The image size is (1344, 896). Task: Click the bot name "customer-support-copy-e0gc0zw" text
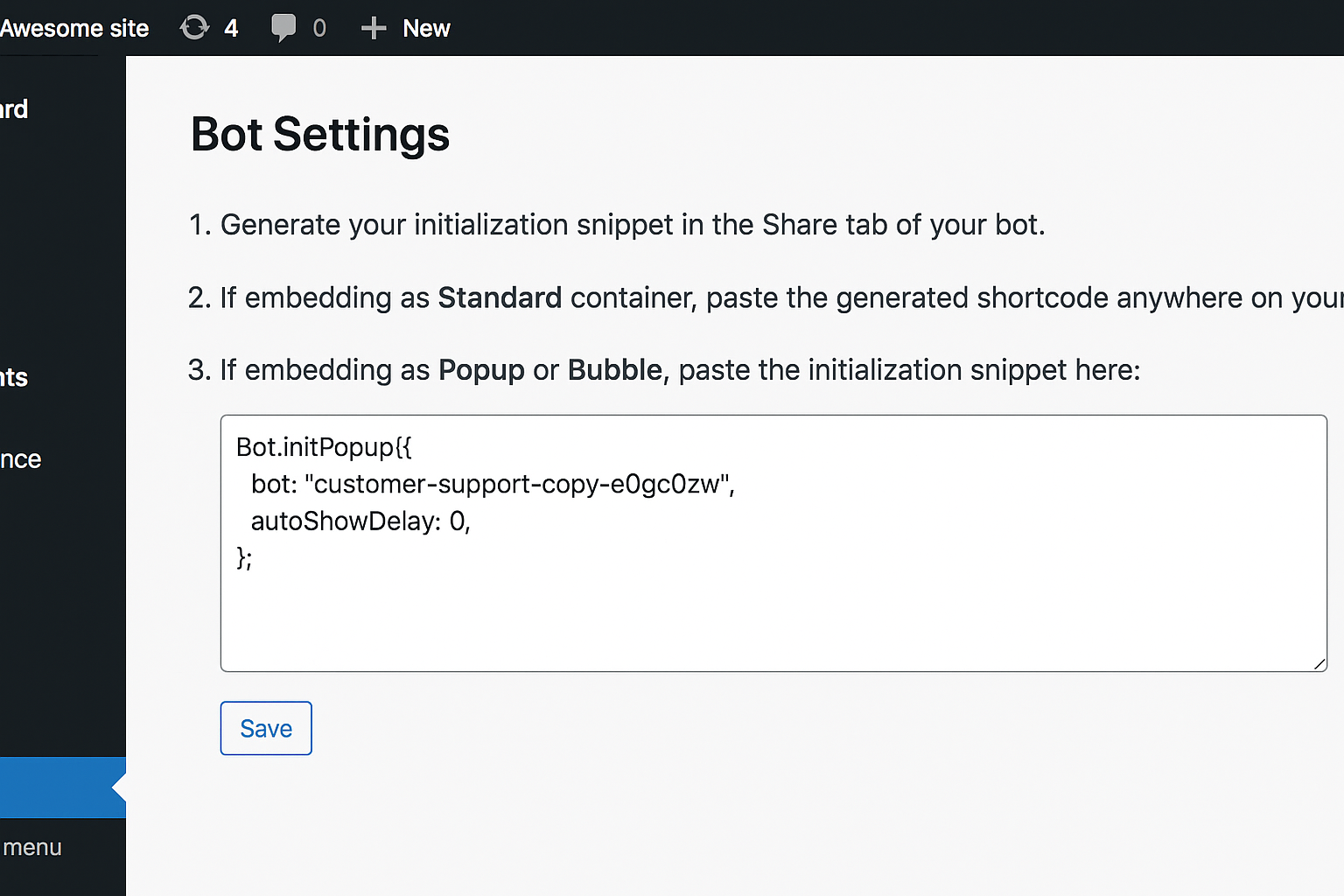pyautogui.click(x=520, y=484)
